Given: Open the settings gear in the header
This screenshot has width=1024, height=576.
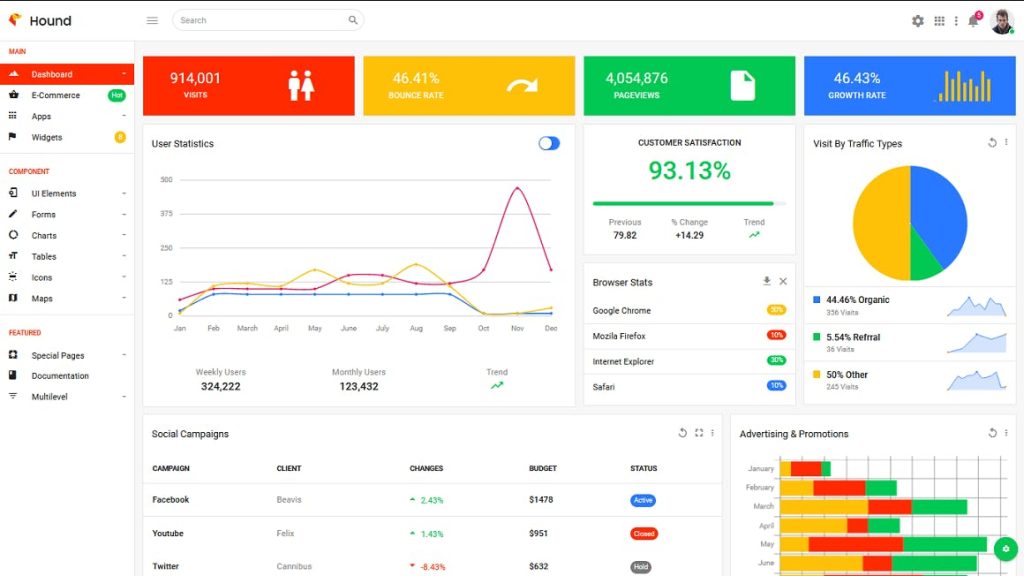Looking at the screenshot, I should click(x=918, y=20).
